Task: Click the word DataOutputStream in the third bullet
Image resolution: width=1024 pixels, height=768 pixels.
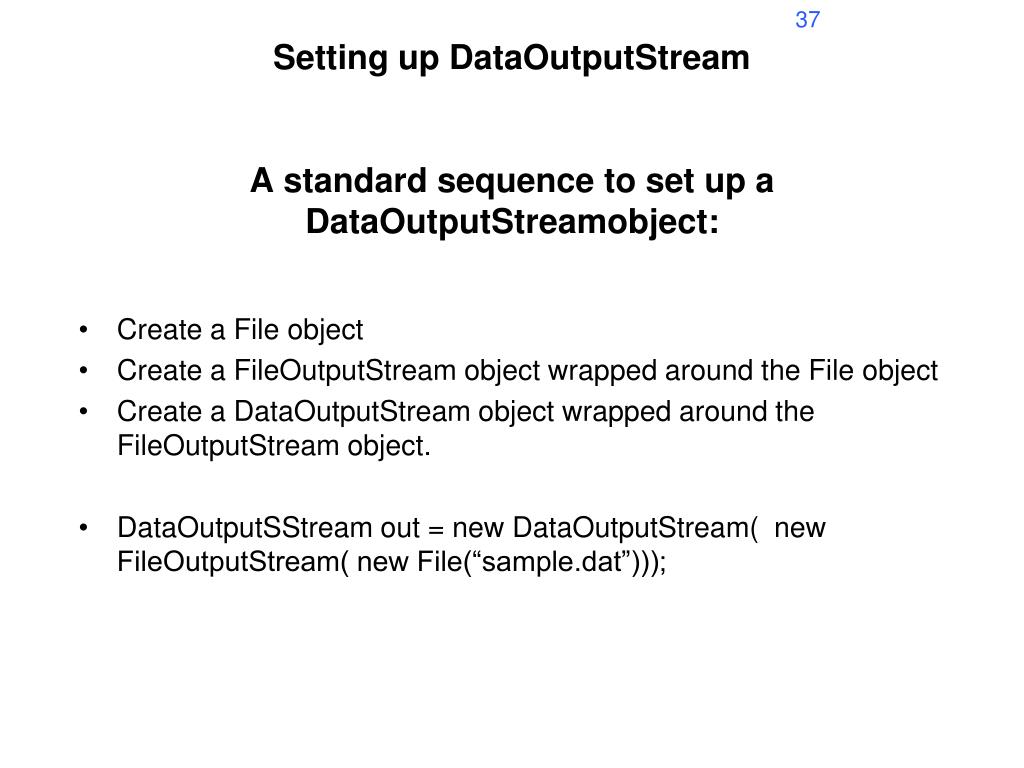Action: 352,412
